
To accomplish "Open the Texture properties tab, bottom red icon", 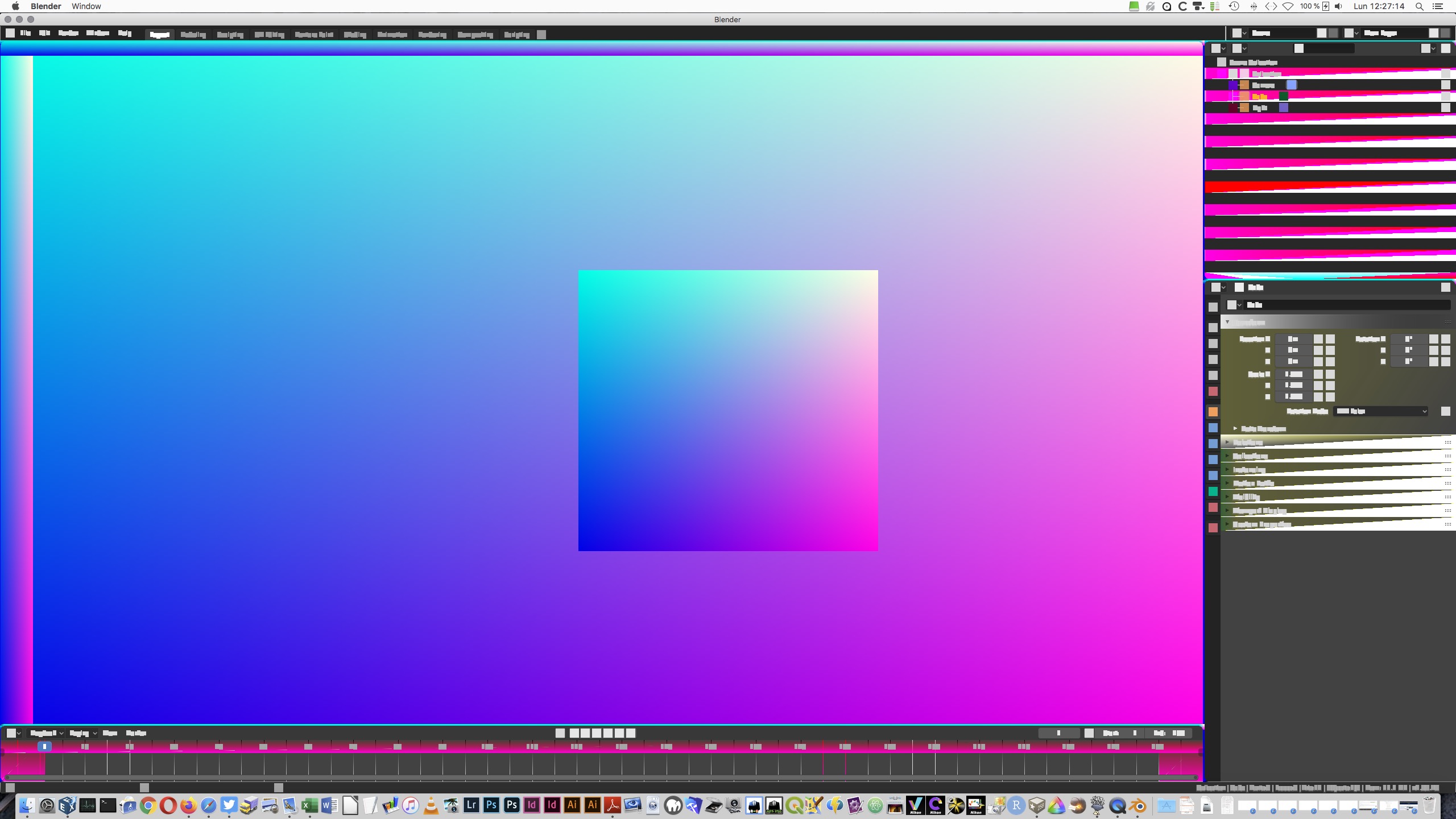I will [1213, 528].
